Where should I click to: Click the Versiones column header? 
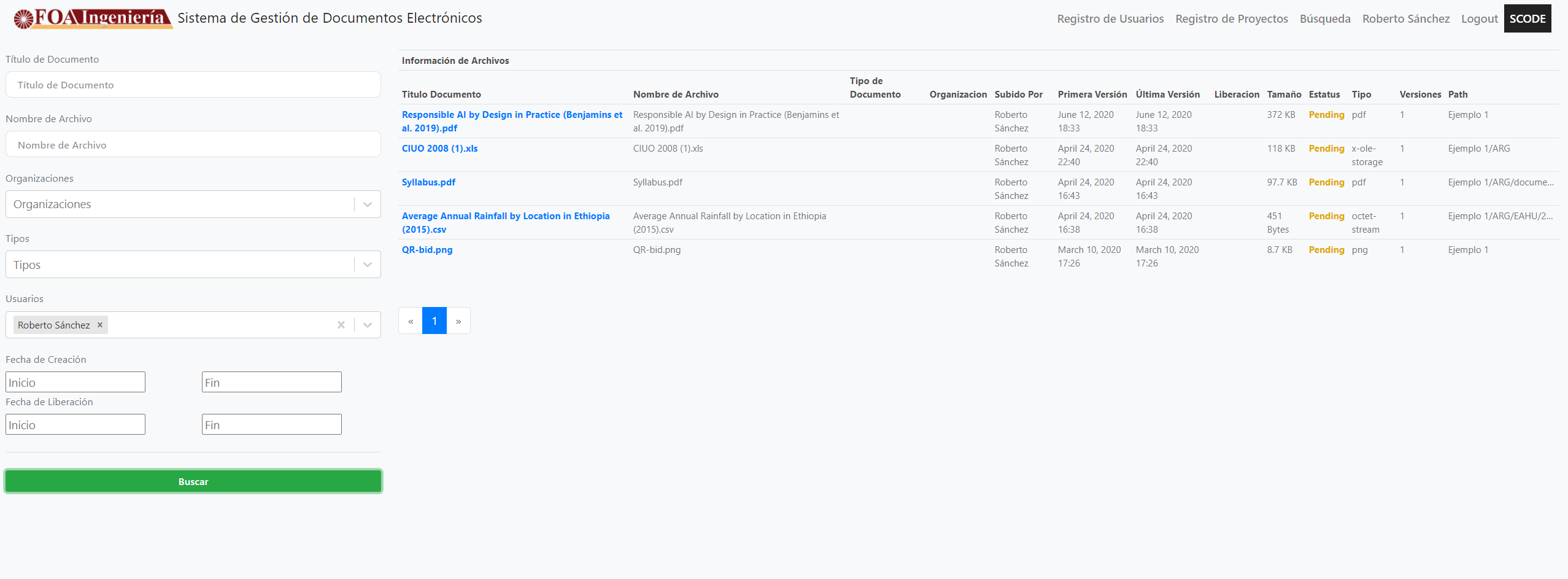click(1420, 95)
